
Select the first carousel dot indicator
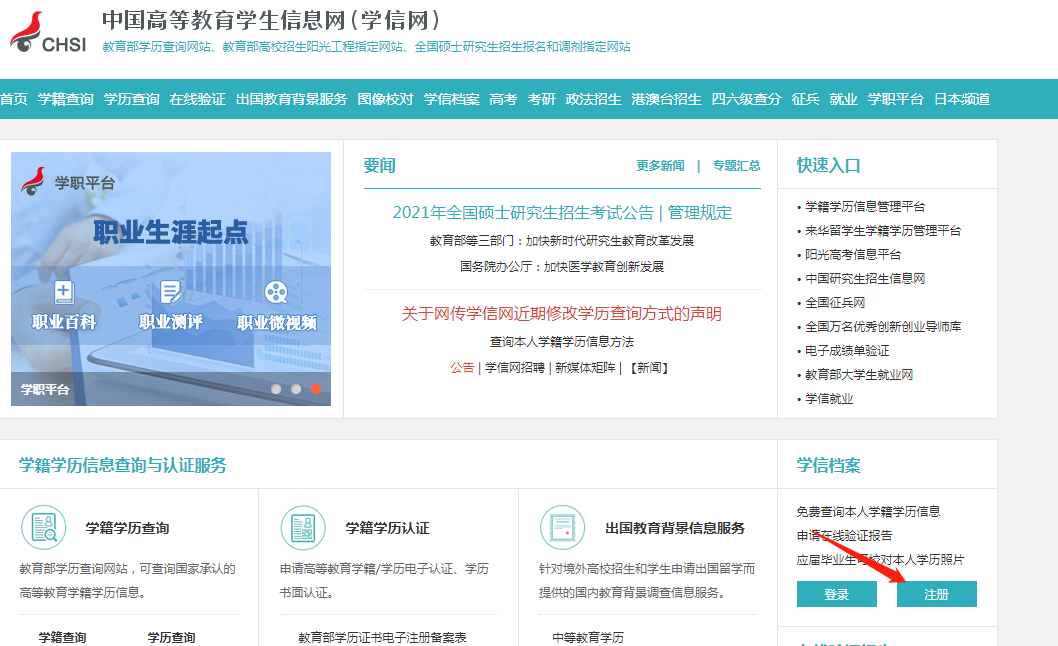(276, 389)
